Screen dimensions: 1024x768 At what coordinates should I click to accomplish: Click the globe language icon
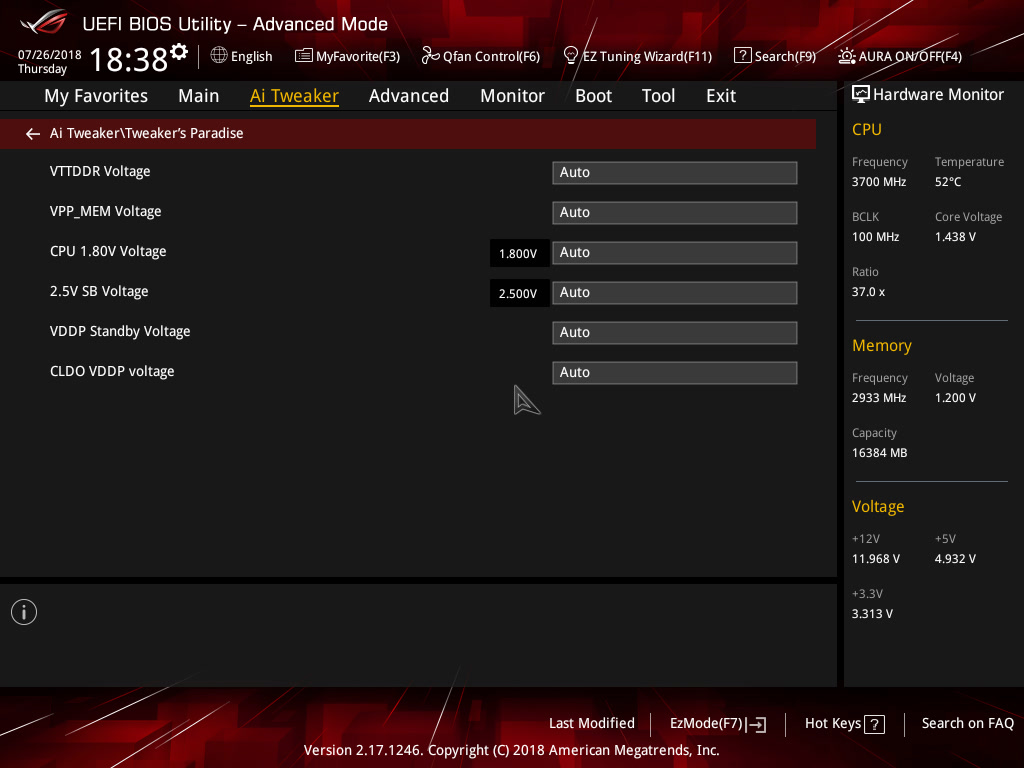[x=219, y=56]
